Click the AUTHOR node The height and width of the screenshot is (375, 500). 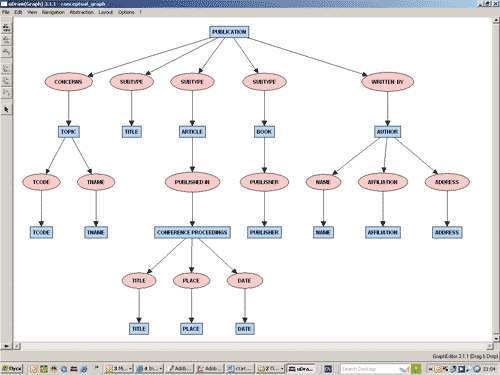click(x=387, y=132)
